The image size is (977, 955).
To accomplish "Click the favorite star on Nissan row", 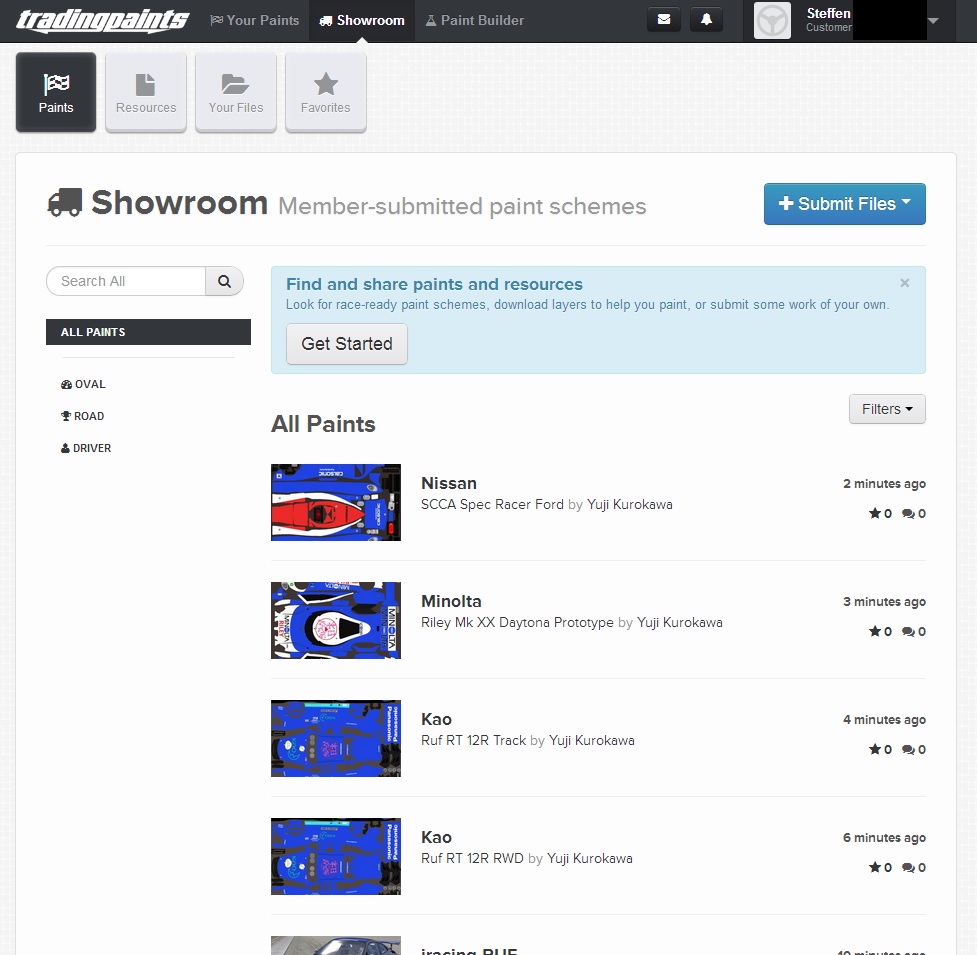I will pos(875,513).
